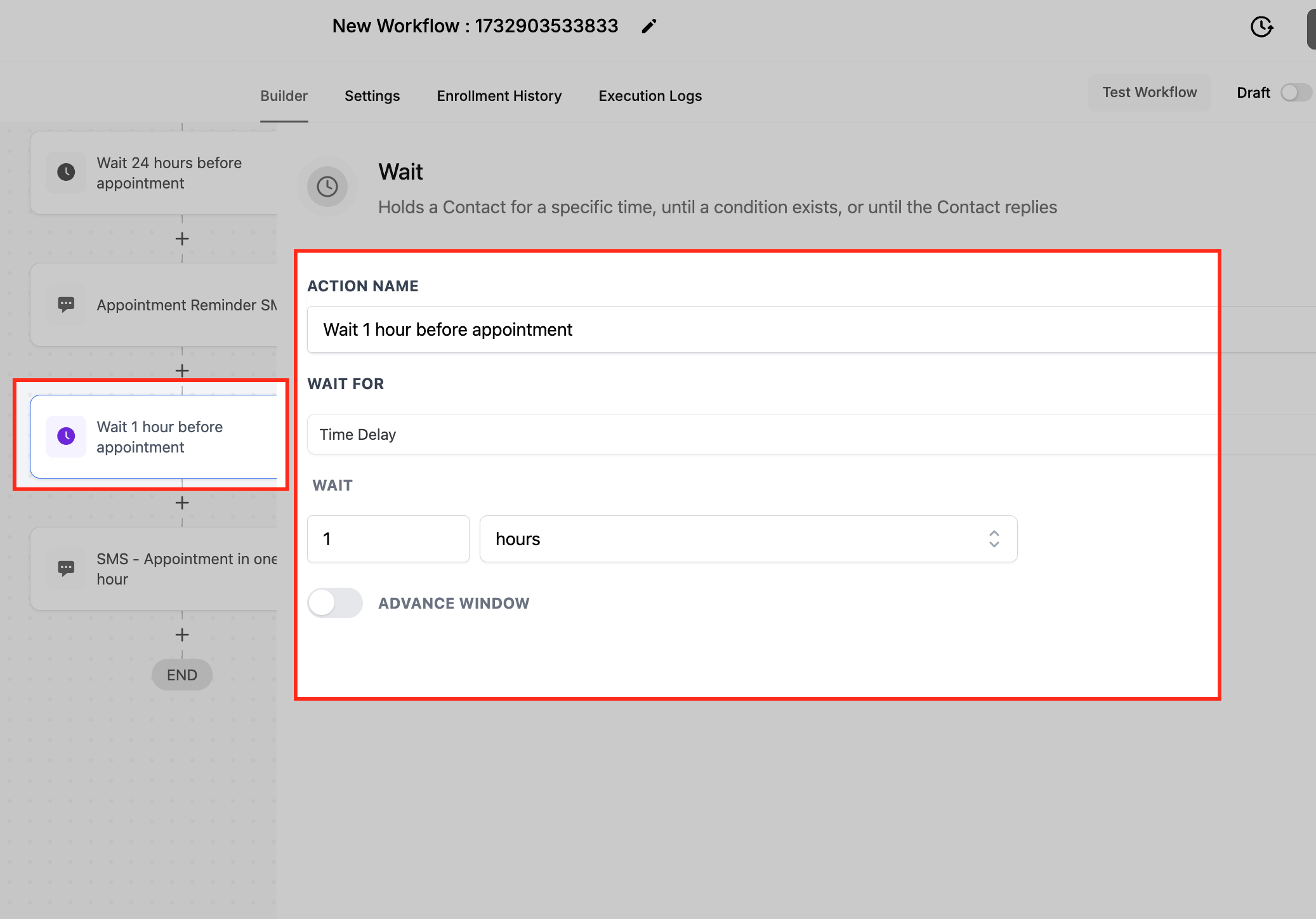Open the hours unit dropdown
1316x919 pixels.
click(748, 539)
